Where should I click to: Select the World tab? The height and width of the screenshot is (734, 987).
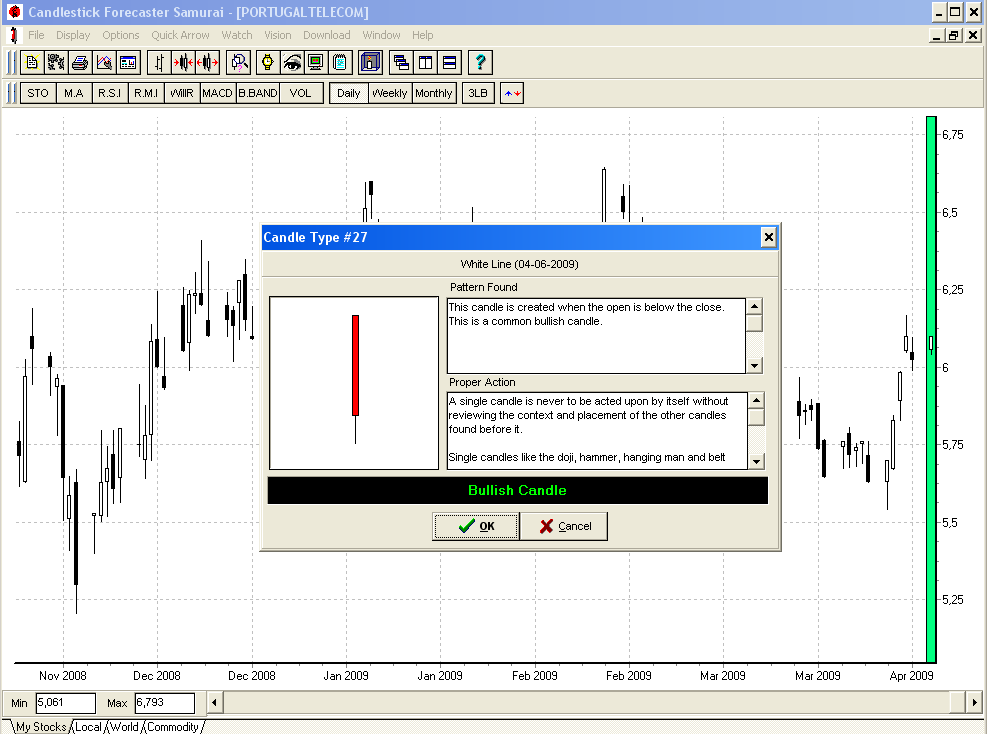coord(125,727)
